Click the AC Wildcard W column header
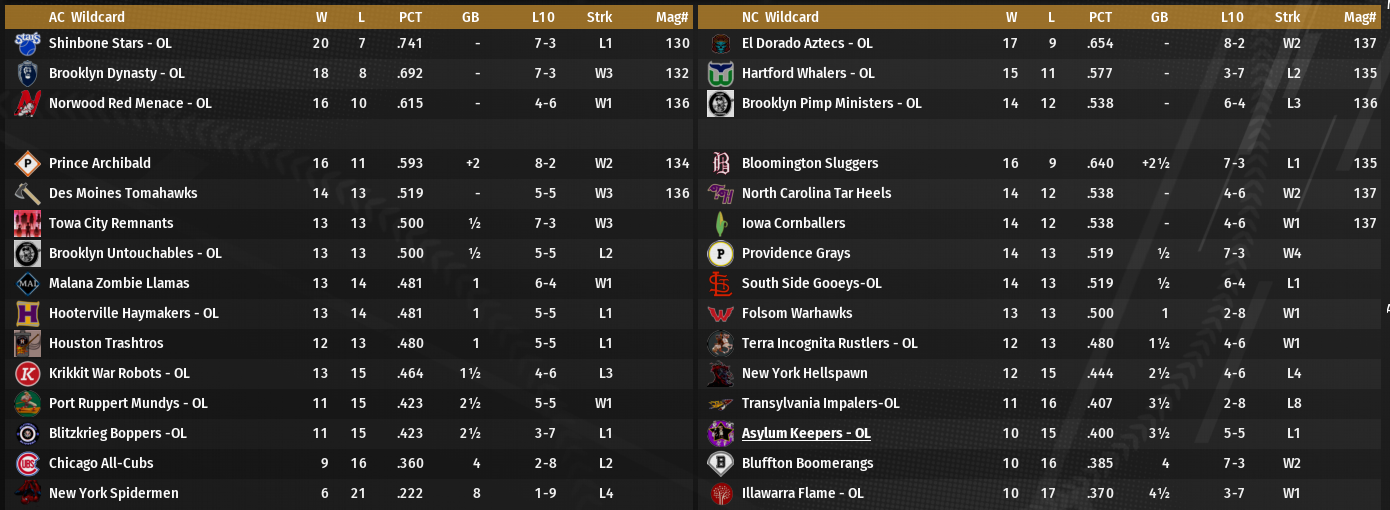This screenshot has height=510, width=1390. coord(321,17)
